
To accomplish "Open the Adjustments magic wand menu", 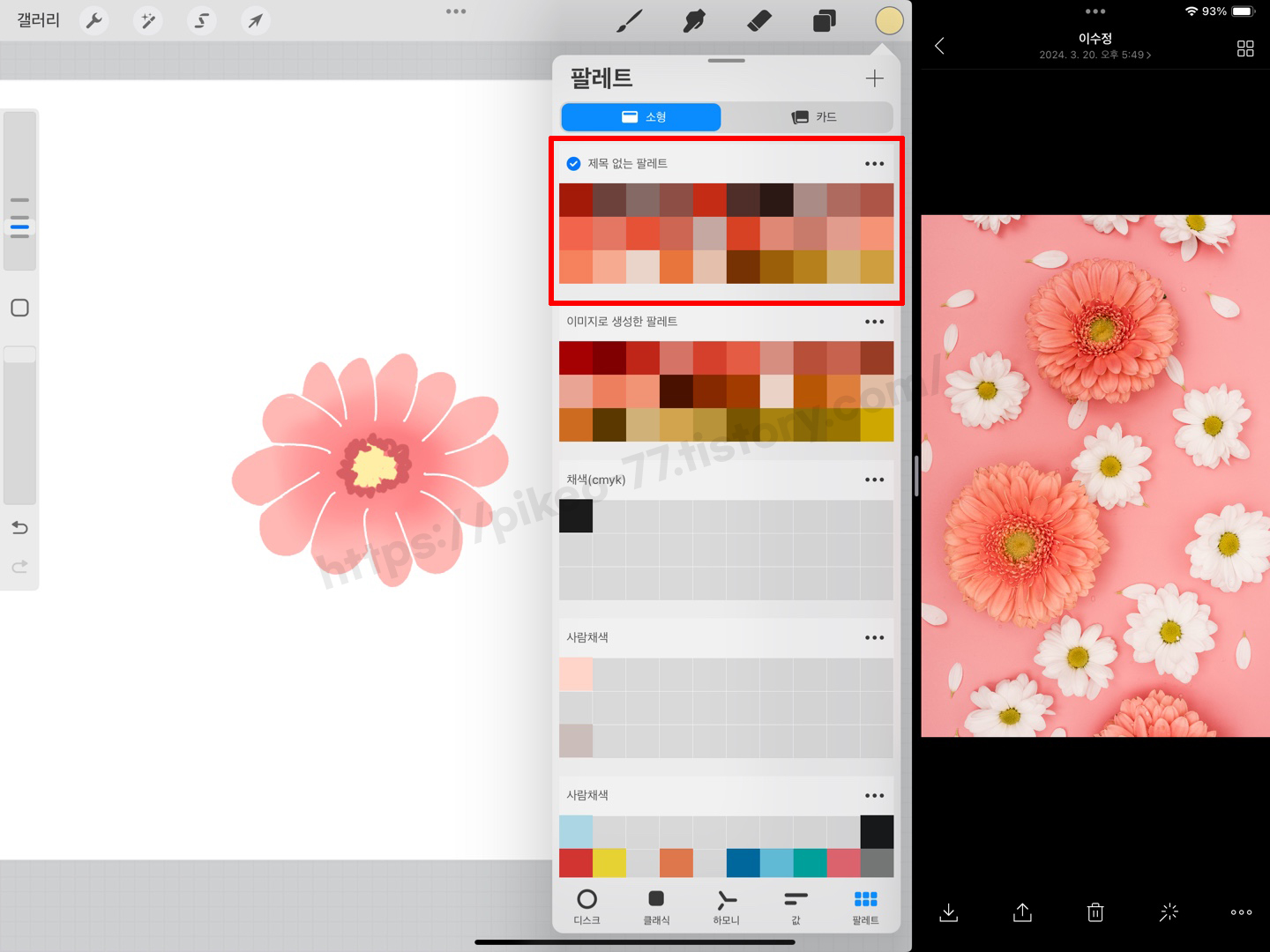I will tap(147, 20).
